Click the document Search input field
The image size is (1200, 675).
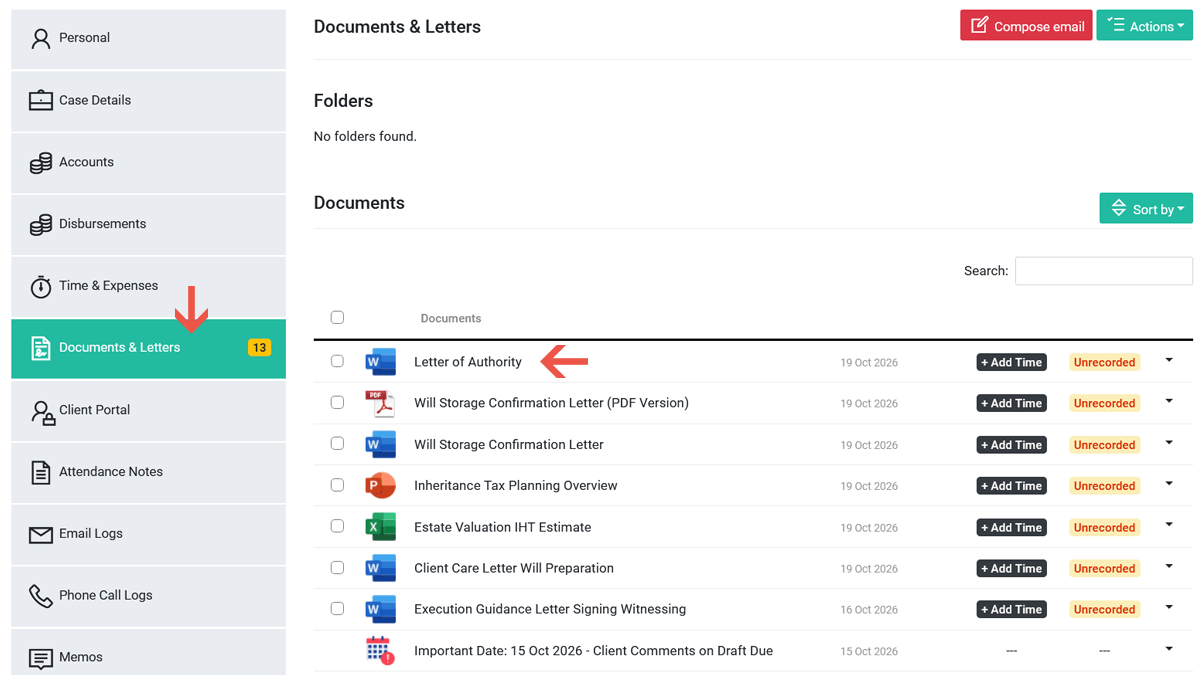(x=1104, y=271)
